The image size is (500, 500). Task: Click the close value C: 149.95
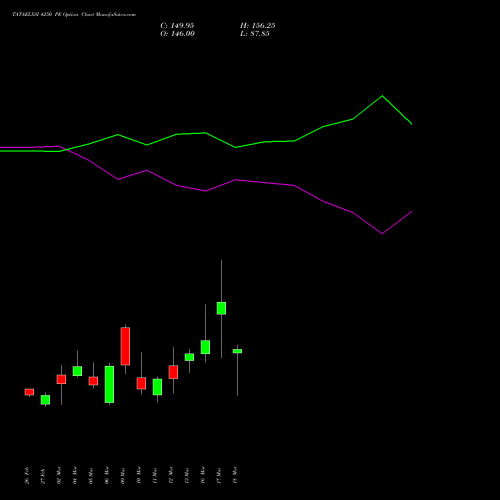[177, 26]
